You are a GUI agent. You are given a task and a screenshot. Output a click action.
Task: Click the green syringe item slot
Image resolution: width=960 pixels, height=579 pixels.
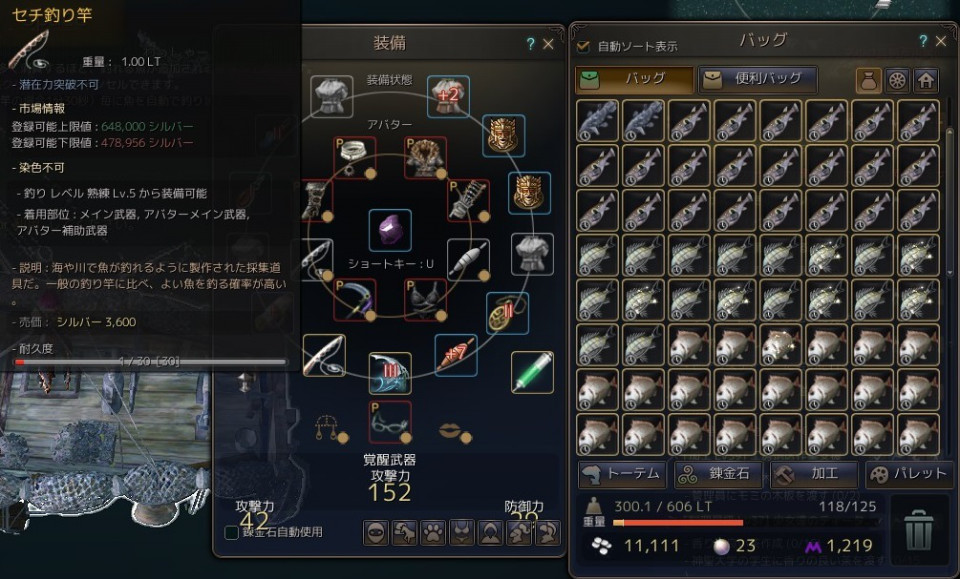[x=532, y=372]
